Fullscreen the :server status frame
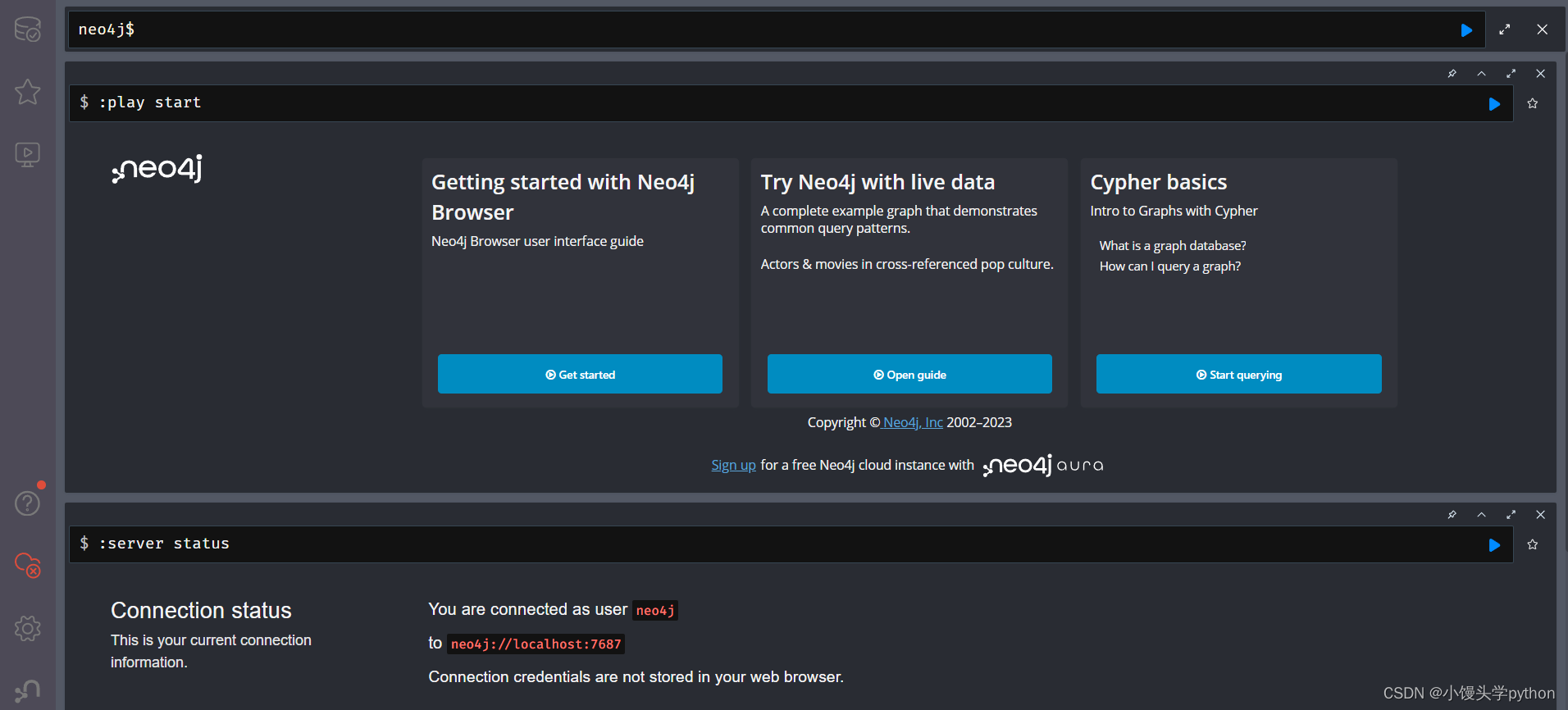 1511,515
